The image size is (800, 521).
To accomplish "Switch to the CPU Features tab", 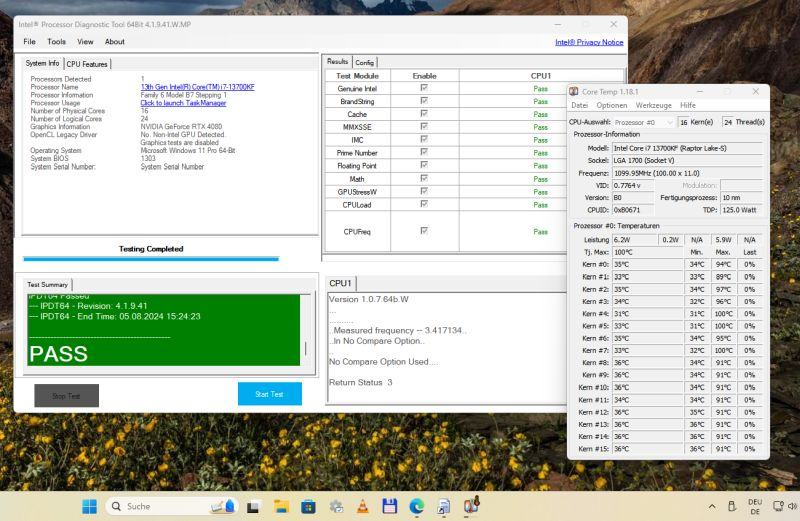I will tap(87, 64).
